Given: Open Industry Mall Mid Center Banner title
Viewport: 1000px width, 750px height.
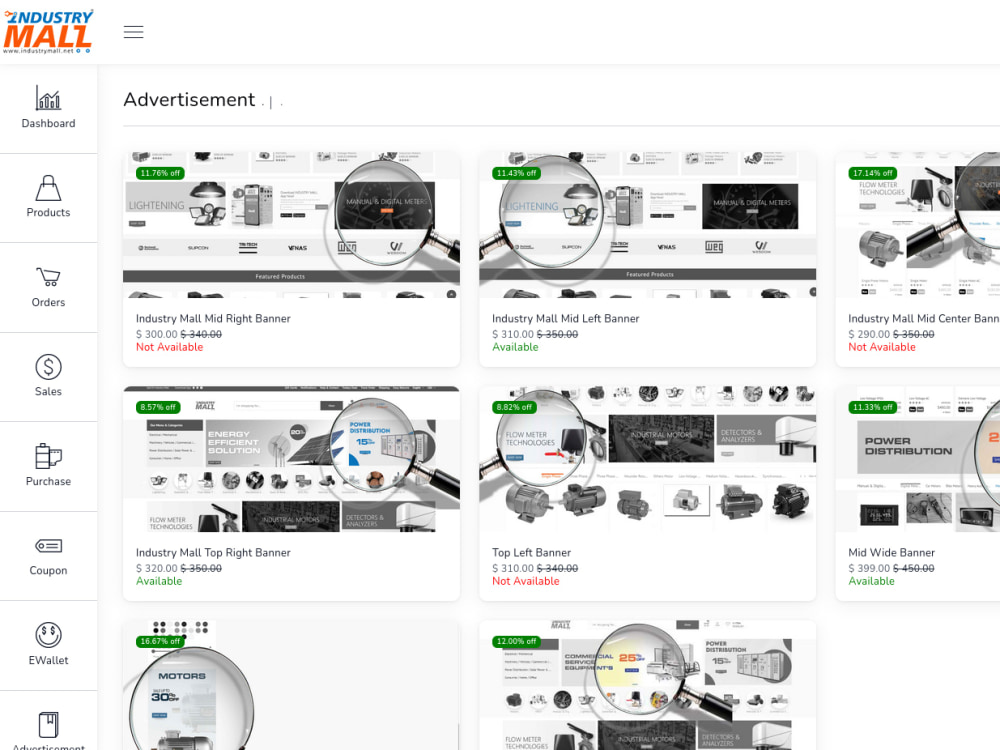Looking at the screenshot, I should (x=923, y=318).
